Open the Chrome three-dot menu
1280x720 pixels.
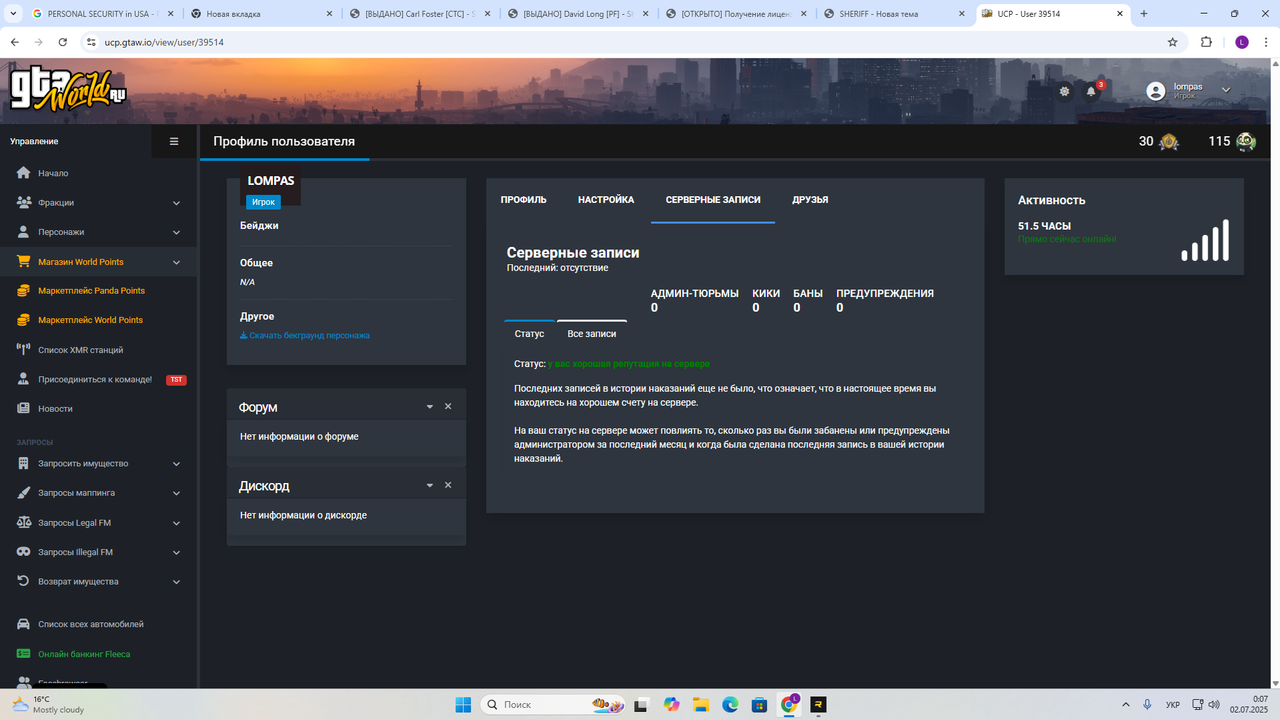[x=1265, y=42]
